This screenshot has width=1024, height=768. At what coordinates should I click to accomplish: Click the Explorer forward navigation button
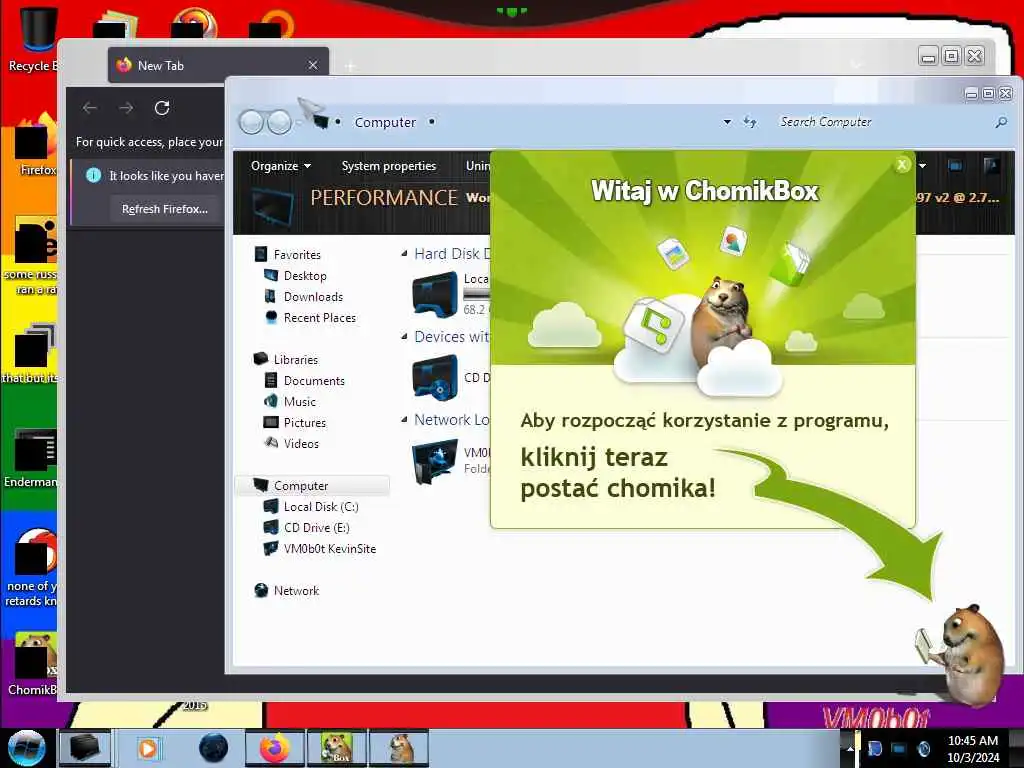coord(280,122)
